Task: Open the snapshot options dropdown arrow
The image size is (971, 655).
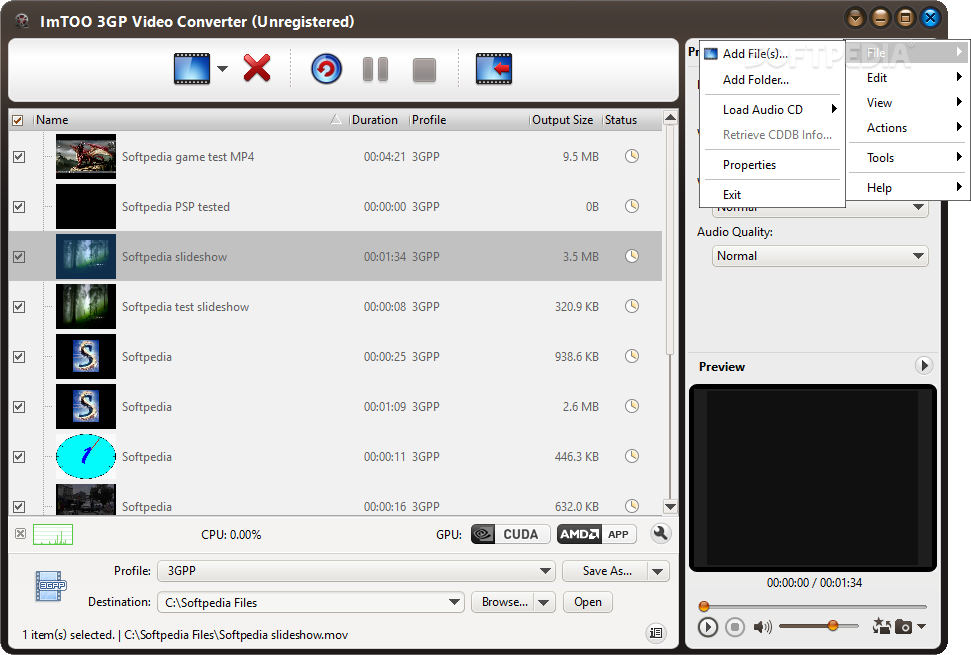Action: coord(921,627)
